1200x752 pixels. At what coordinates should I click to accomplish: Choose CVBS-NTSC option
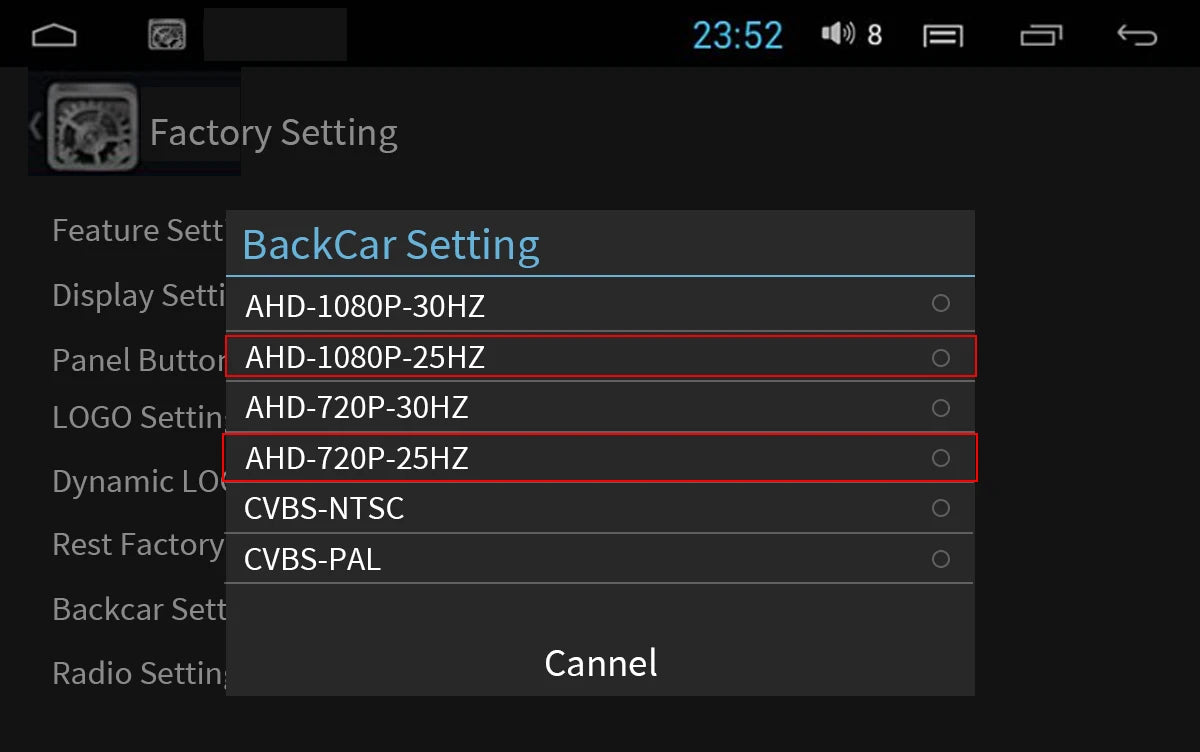600,508
